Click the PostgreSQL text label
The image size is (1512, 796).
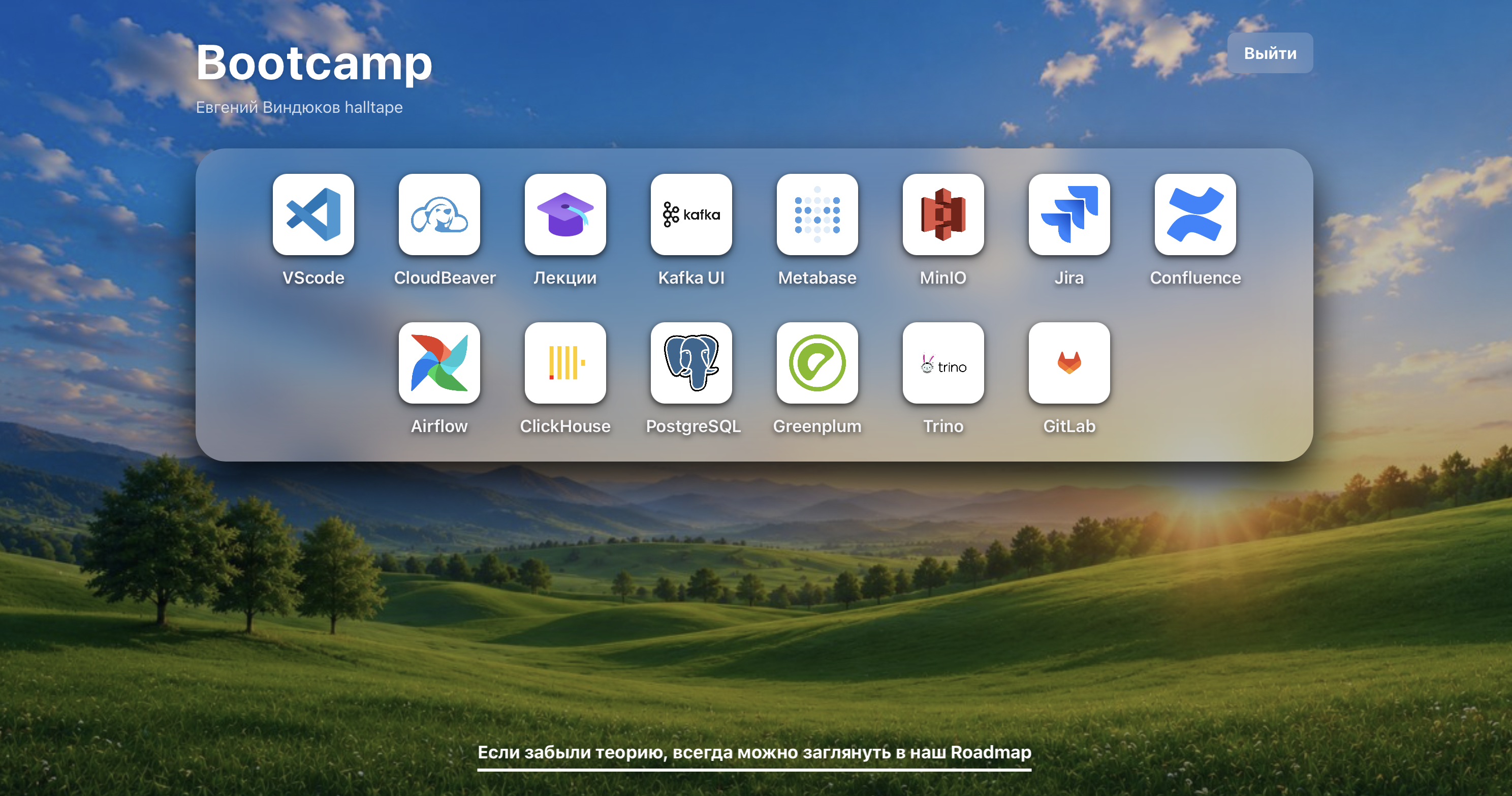pyautogui.click(x=693, y=427)
